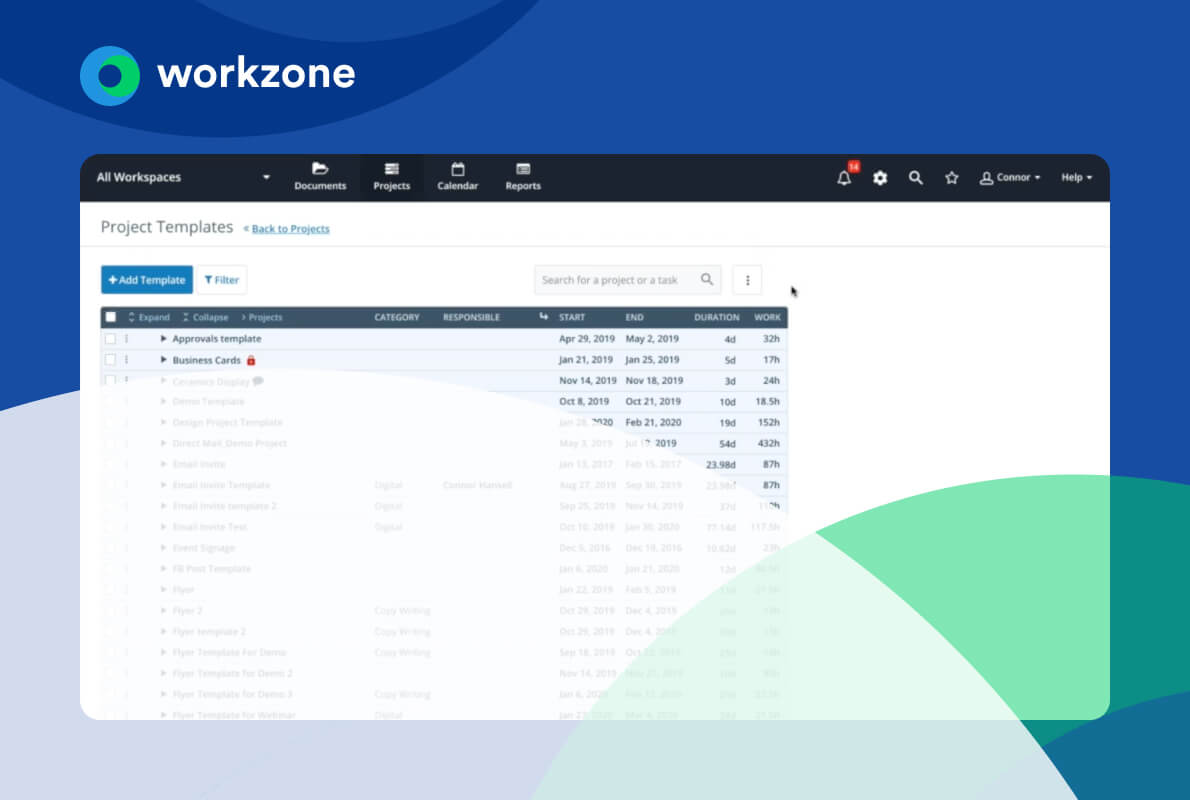
Task: Open the Reports section icon
Action: [522, 176]
